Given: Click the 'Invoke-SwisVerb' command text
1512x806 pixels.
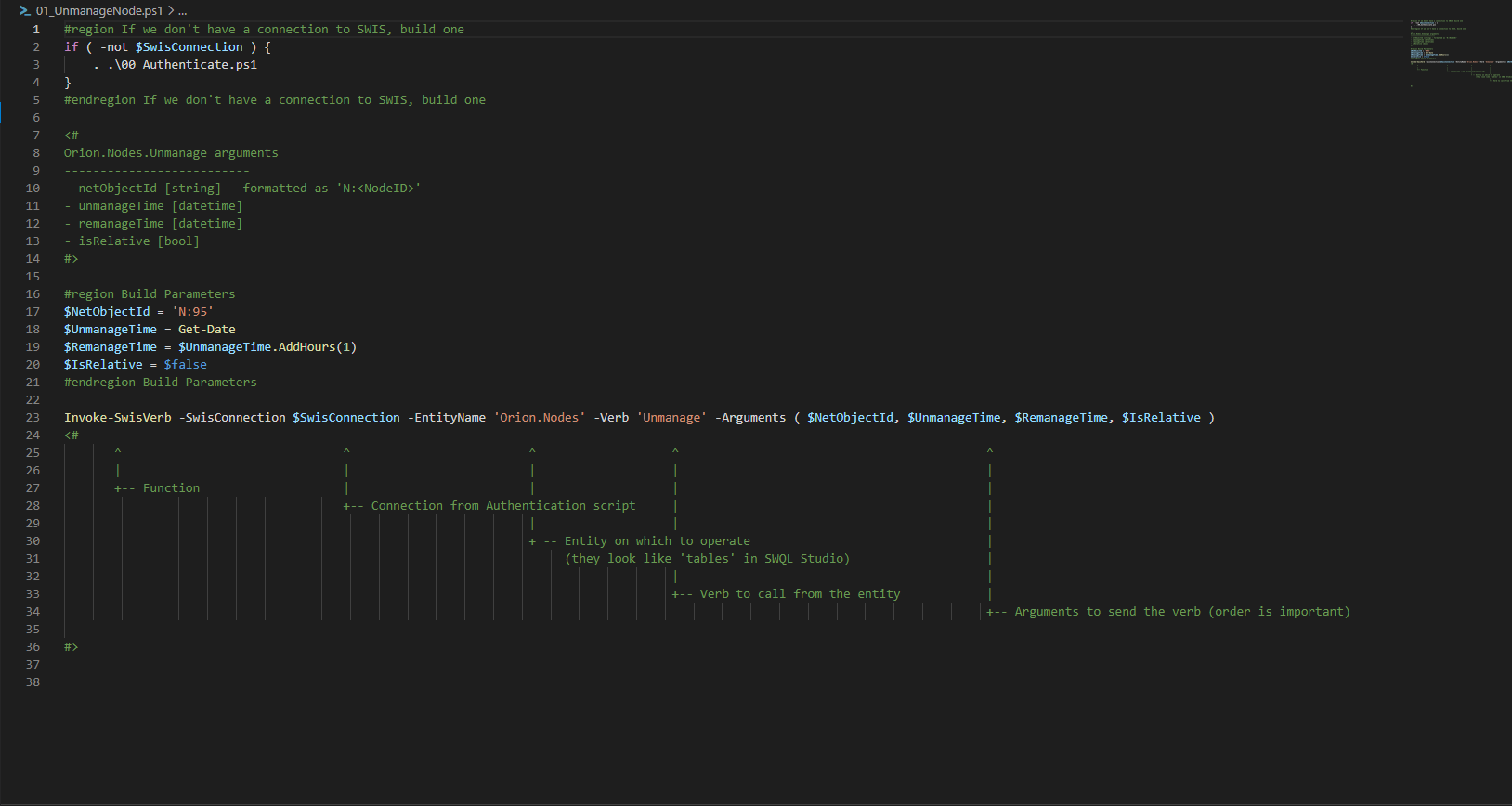Looking at the screenshot, I should 118,417.
